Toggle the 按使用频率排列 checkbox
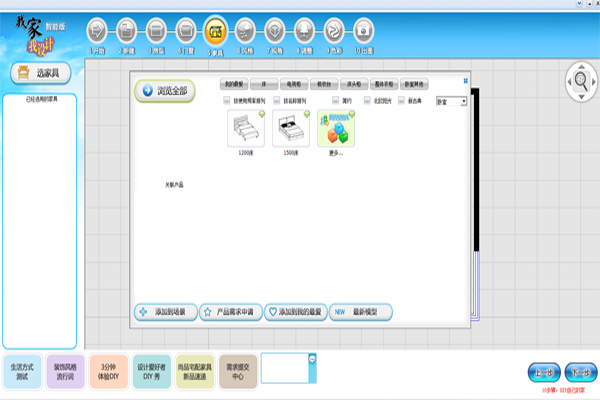Viewport: 600px width, 400px height. click(227, 101)
